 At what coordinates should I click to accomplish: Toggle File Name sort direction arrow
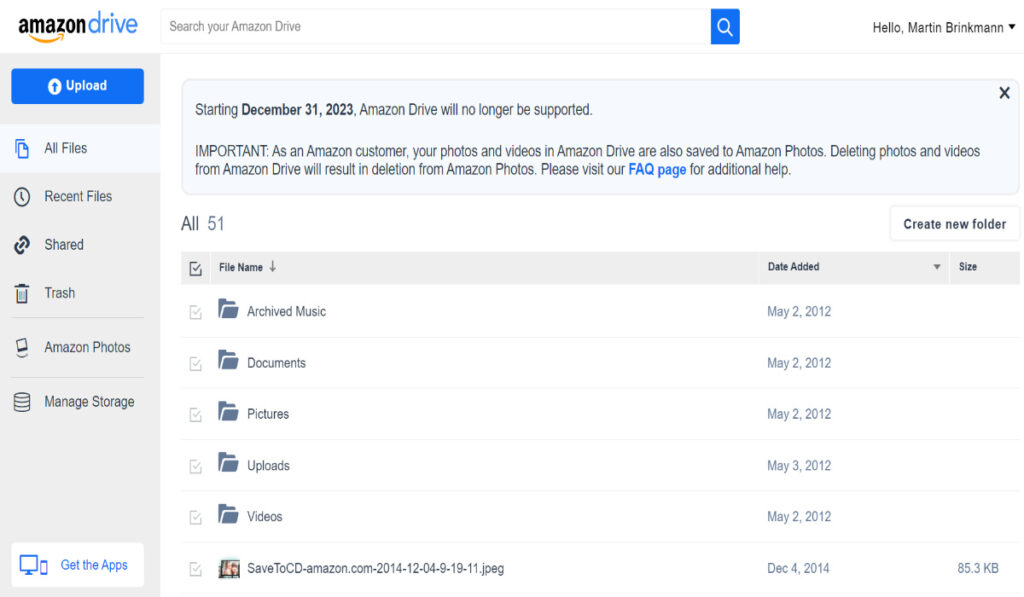pyautogui.click(x=272, y=266)
